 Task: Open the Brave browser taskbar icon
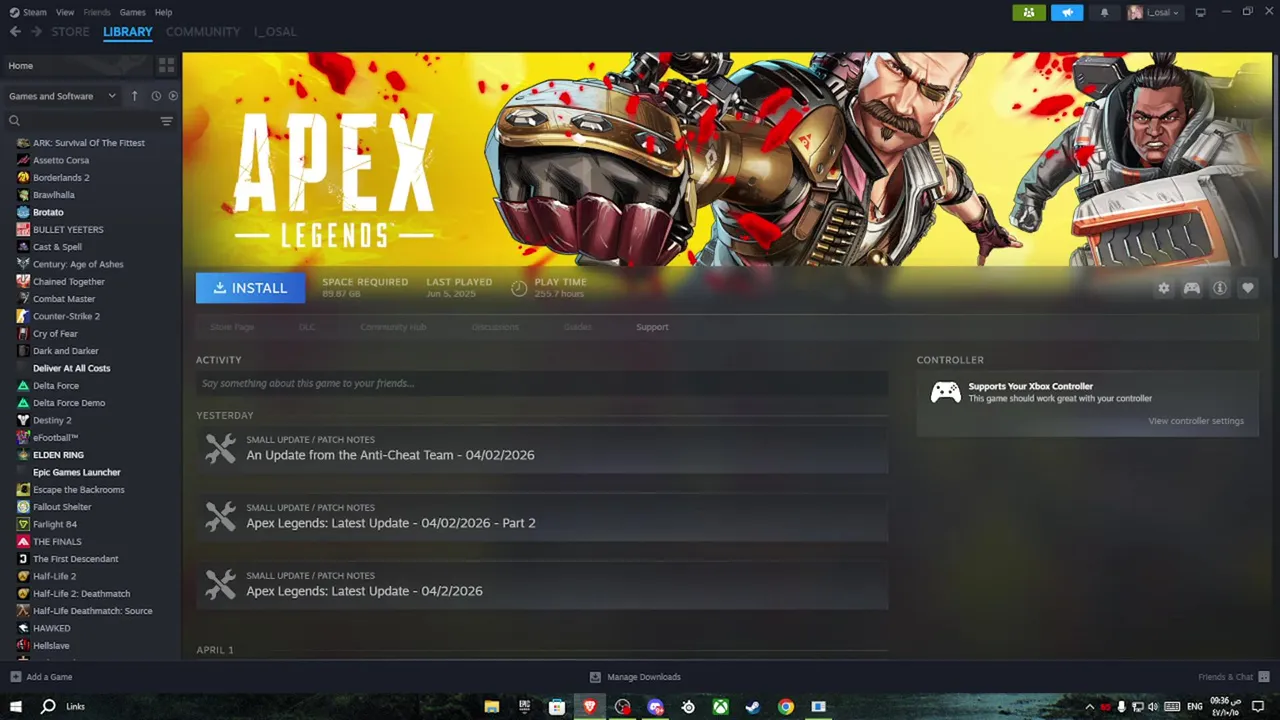click(590, 706)
